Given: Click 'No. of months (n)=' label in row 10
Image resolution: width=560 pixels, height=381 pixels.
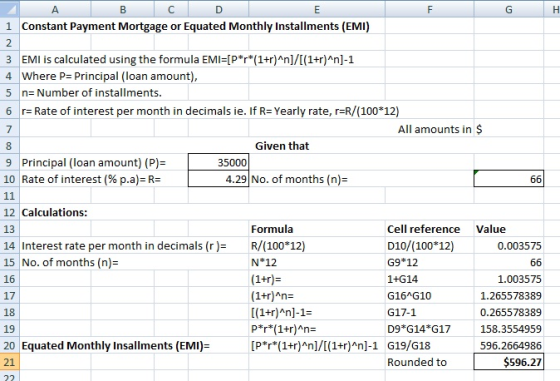Looking at the screenshot, I should 299,179.
